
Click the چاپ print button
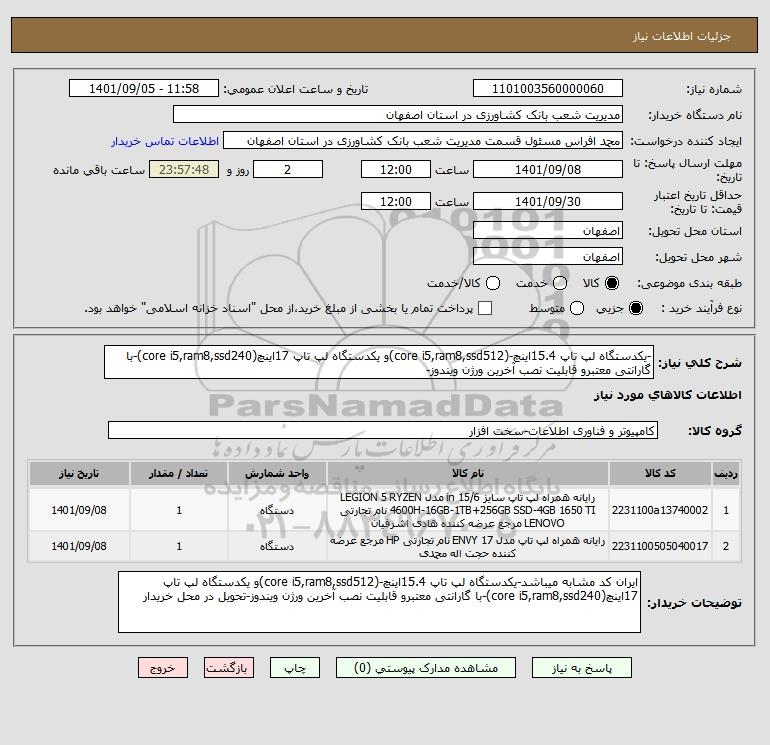click(295, 668)
